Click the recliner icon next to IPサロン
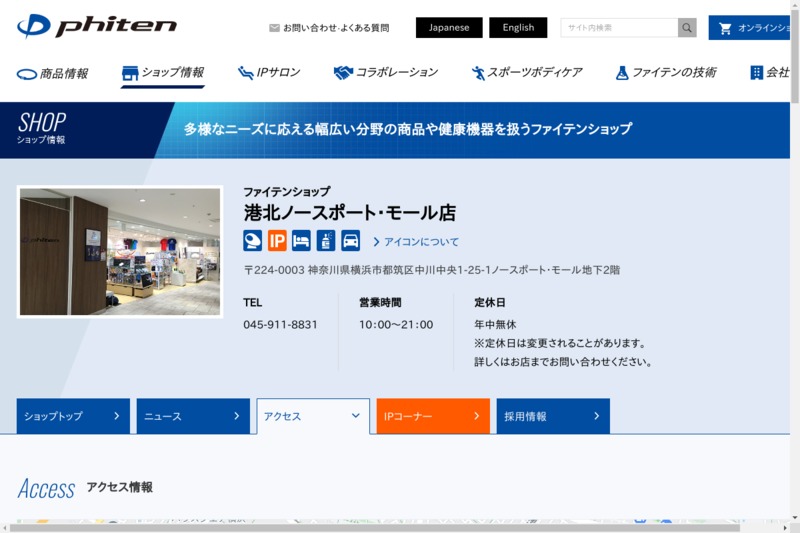 click(245, 73)
